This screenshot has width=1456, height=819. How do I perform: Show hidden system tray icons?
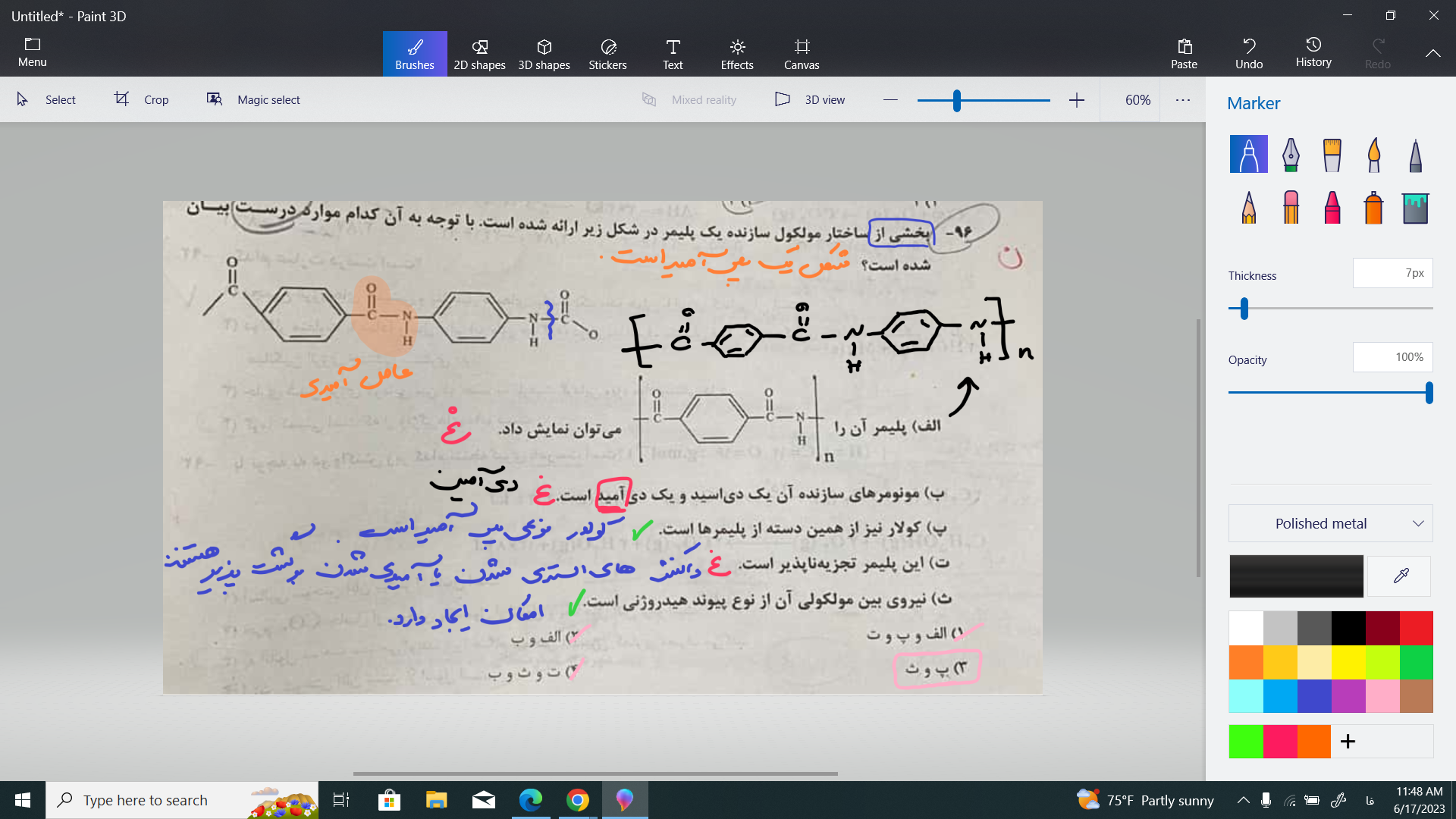pyautogui.click(x=1243, y=800)
